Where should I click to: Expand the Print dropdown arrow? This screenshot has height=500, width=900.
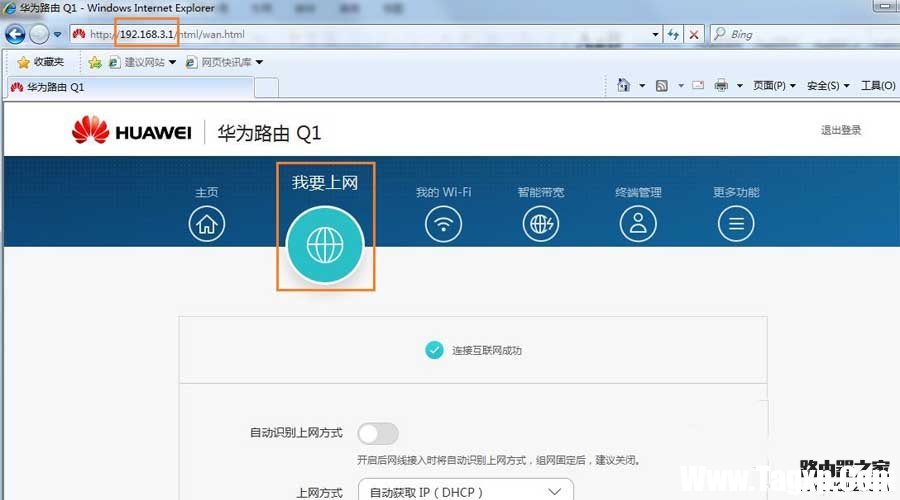point(740,86)
